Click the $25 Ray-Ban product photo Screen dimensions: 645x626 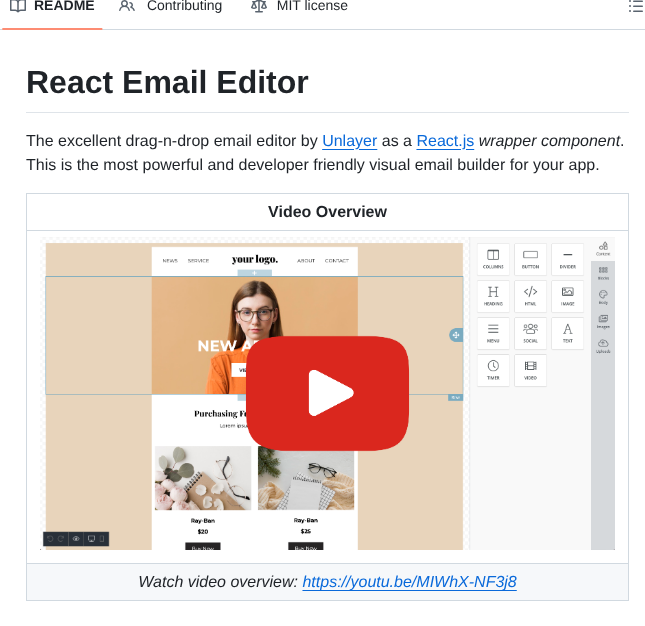click(x=306, y=480)
